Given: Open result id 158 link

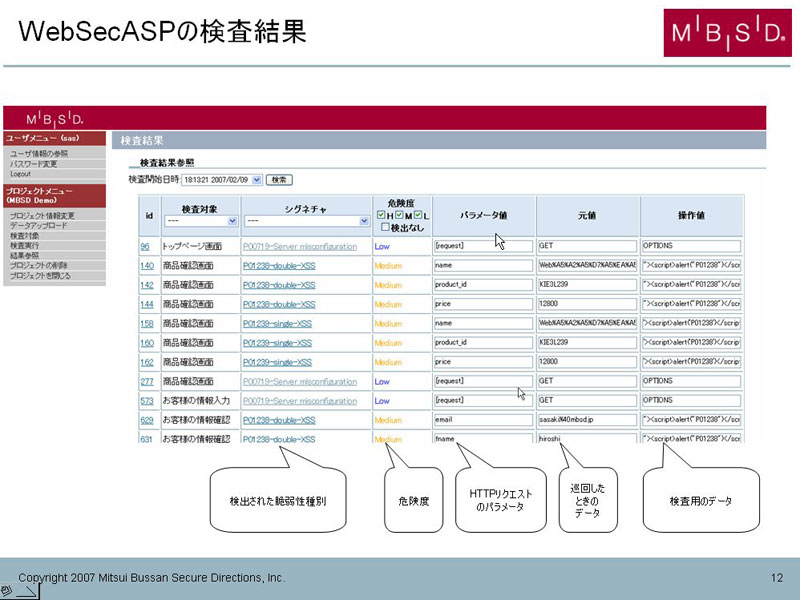Looking at the screenshot, I should [x=147, y=324].
